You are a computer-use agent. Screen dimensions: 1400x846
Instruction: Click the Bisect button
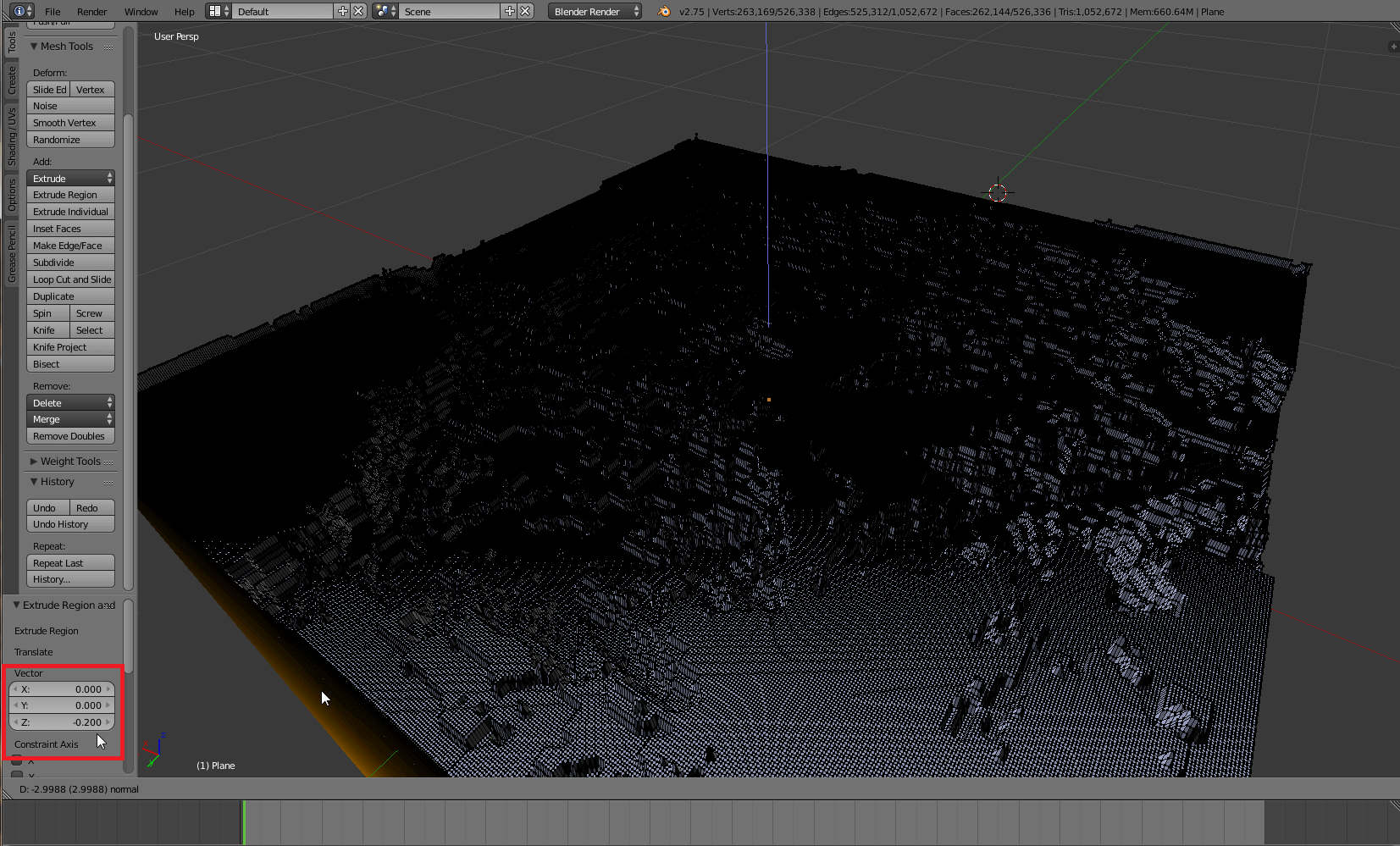(x=70, y=364)
